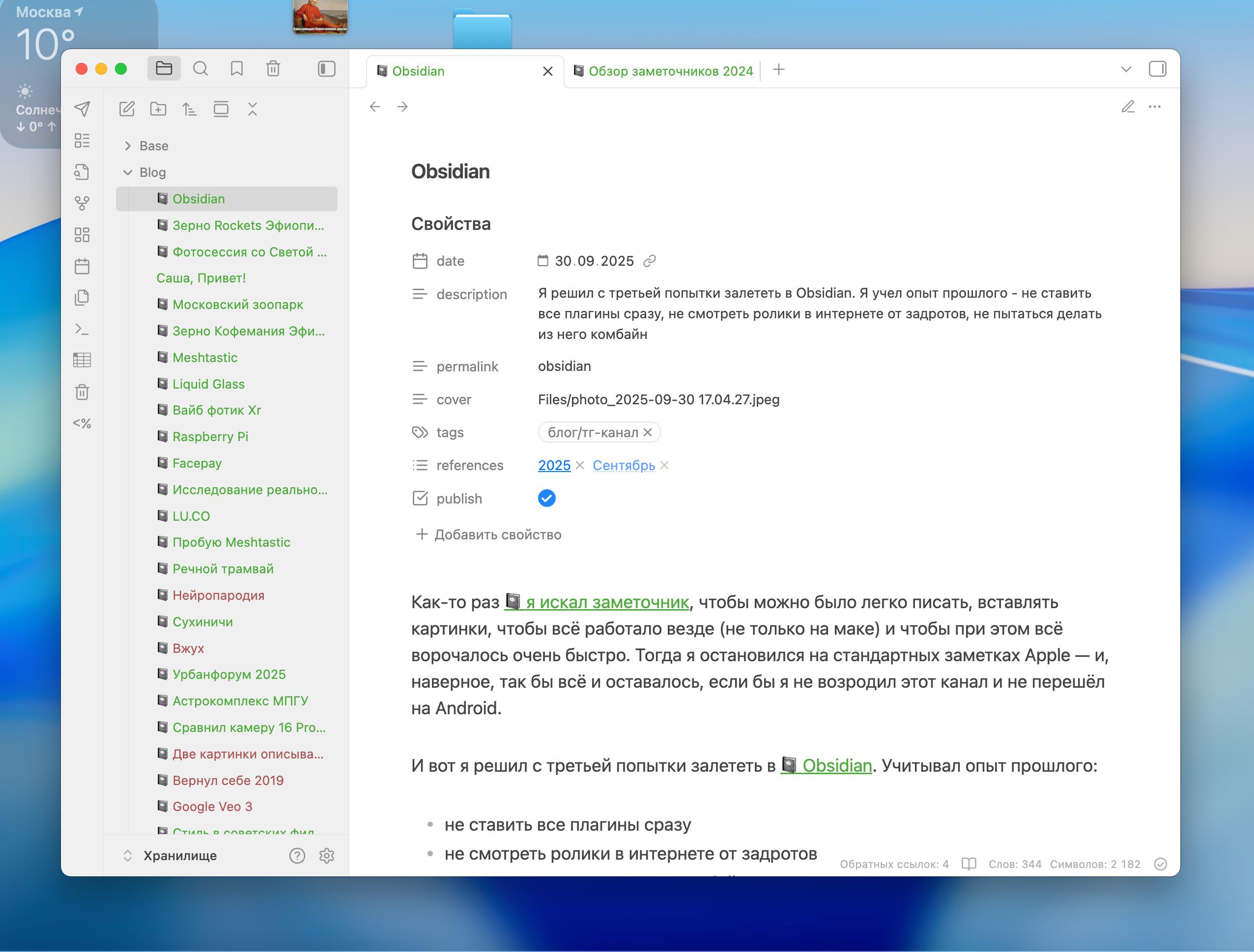Switch to the Обзор заметочников 2024 tab
This screenshot has height=952, width=1254.
tap(663, 71)
